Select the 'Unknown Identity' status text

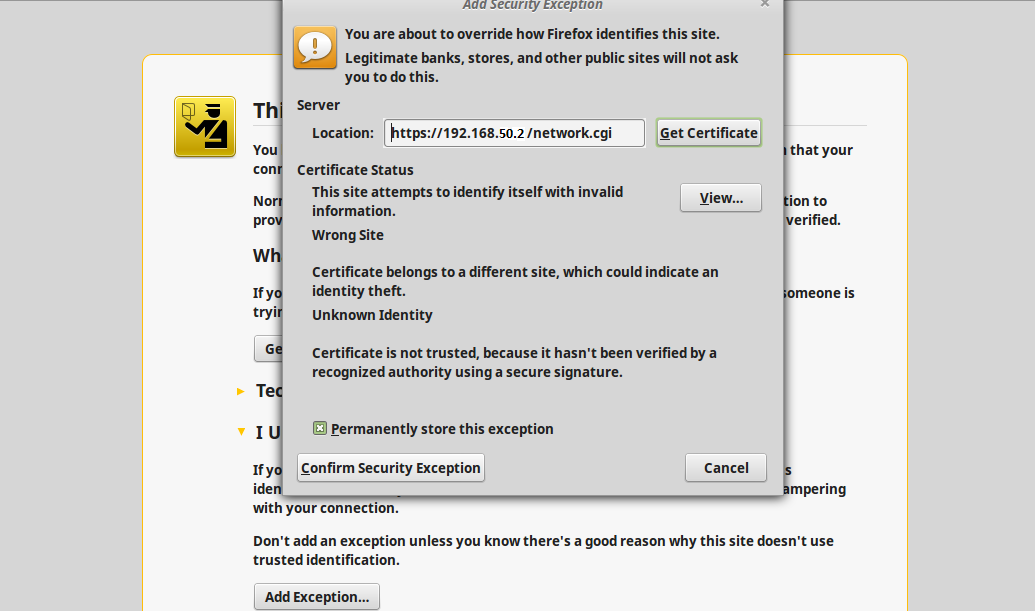point(372,315)
